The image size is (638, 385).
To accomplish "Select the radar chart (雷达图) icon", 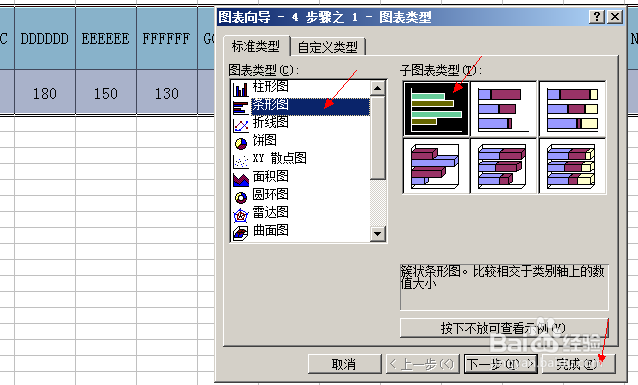I will pos(240,215).
